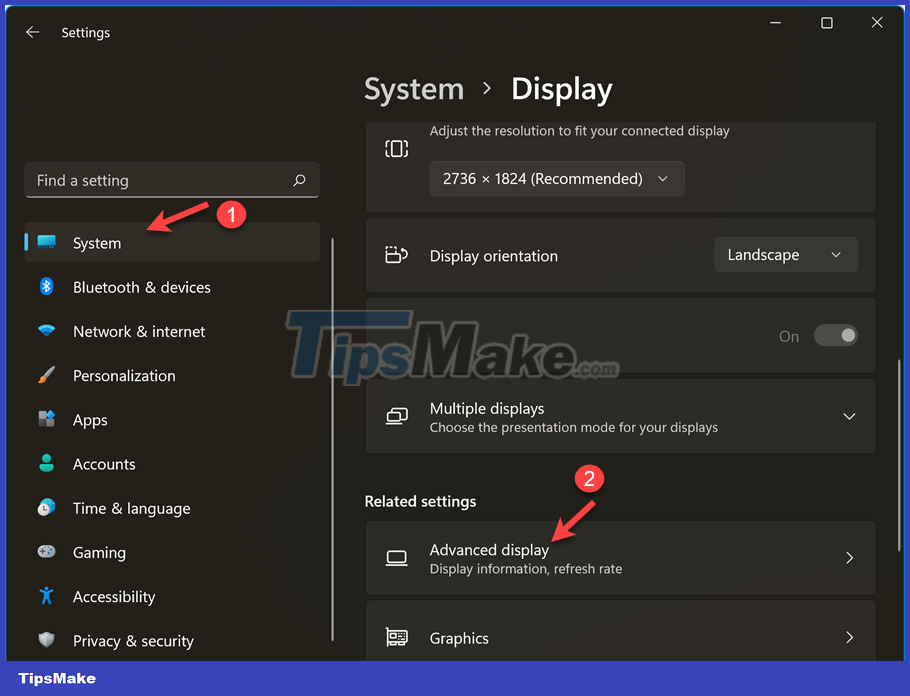This screenshot has height=696, width=910.
Task: Click the Gaming controller icon
Action: tap(47, 552)
